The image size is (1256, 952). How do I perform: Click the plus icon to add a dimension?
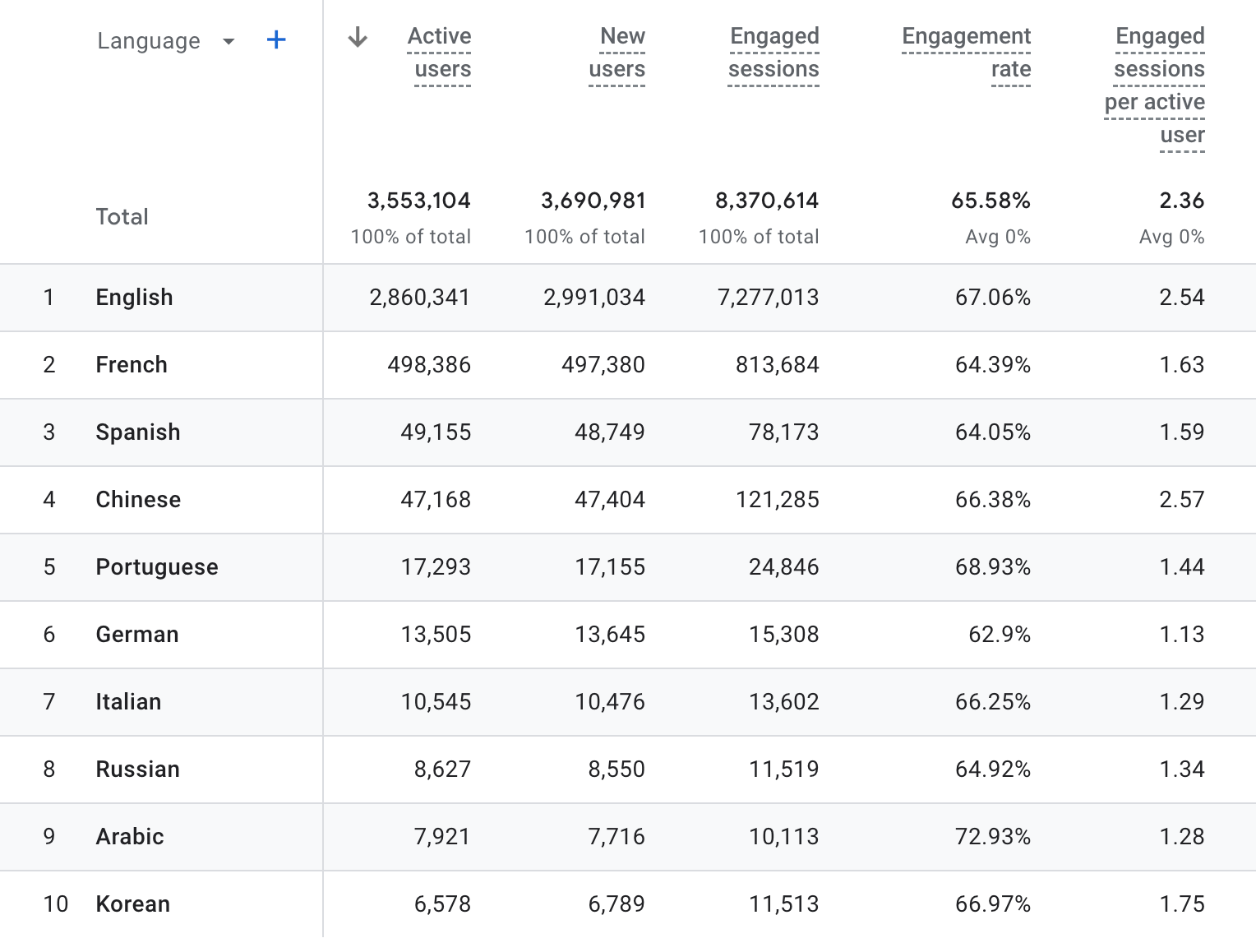276,39
